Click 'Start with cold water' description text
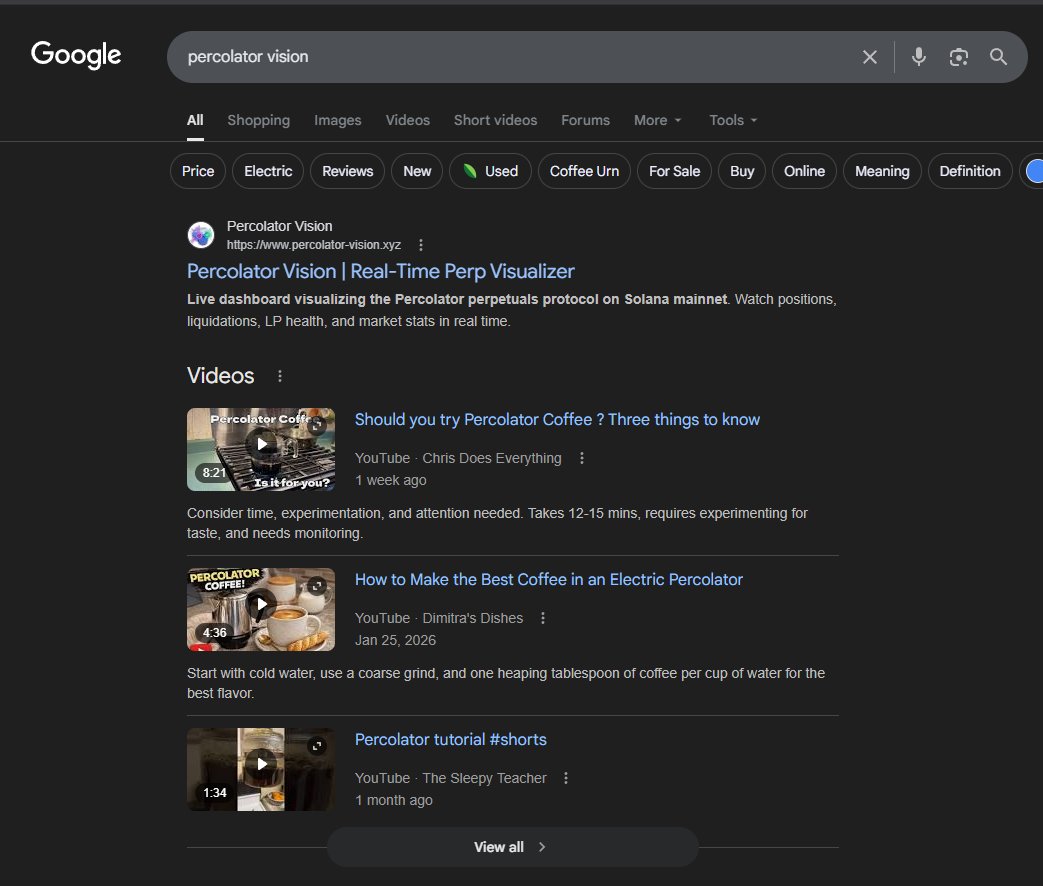 [506, 683]
